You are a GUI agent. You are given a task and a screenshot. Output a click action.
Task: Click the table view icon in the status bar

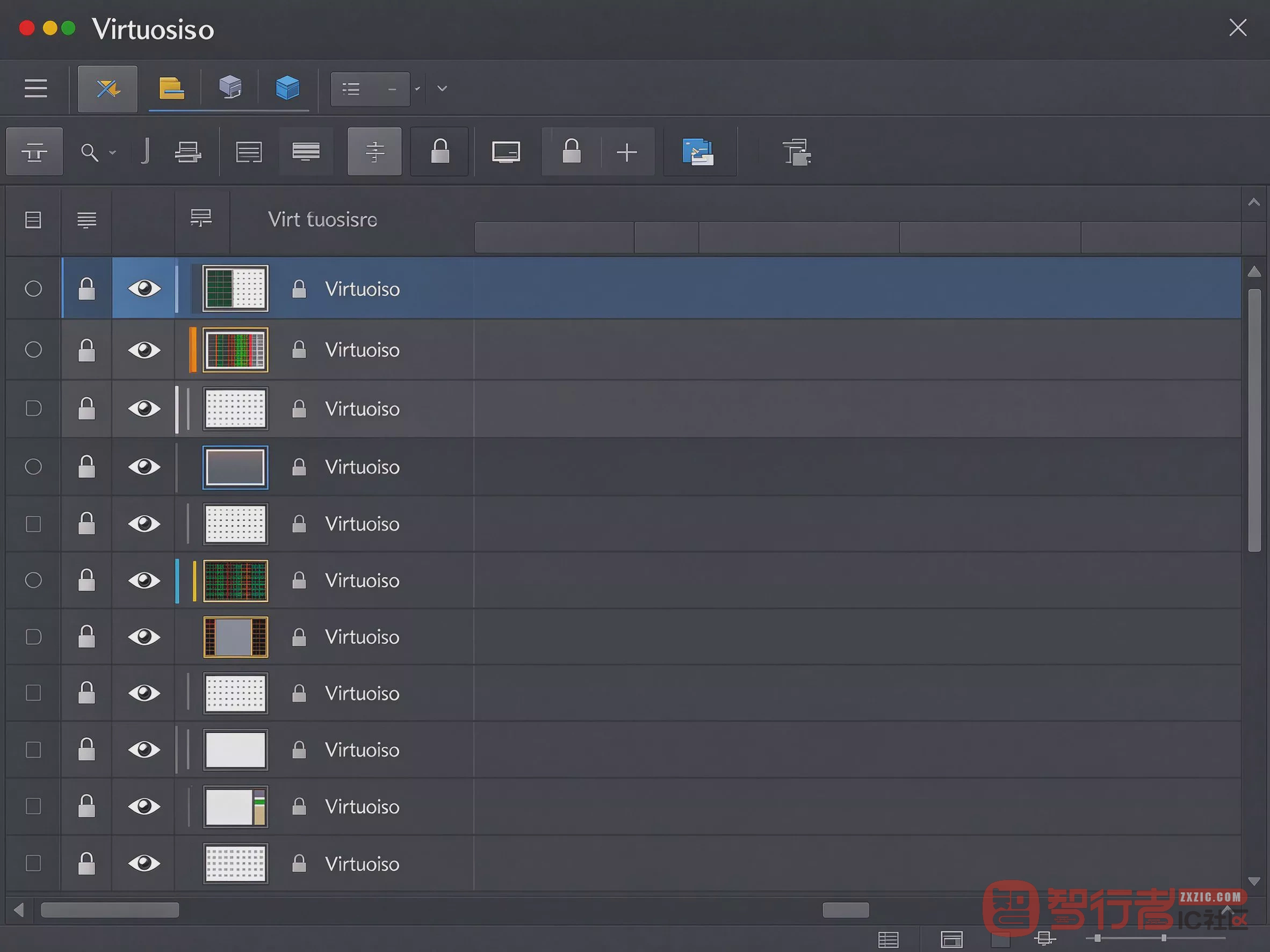[x=888, y=939]
